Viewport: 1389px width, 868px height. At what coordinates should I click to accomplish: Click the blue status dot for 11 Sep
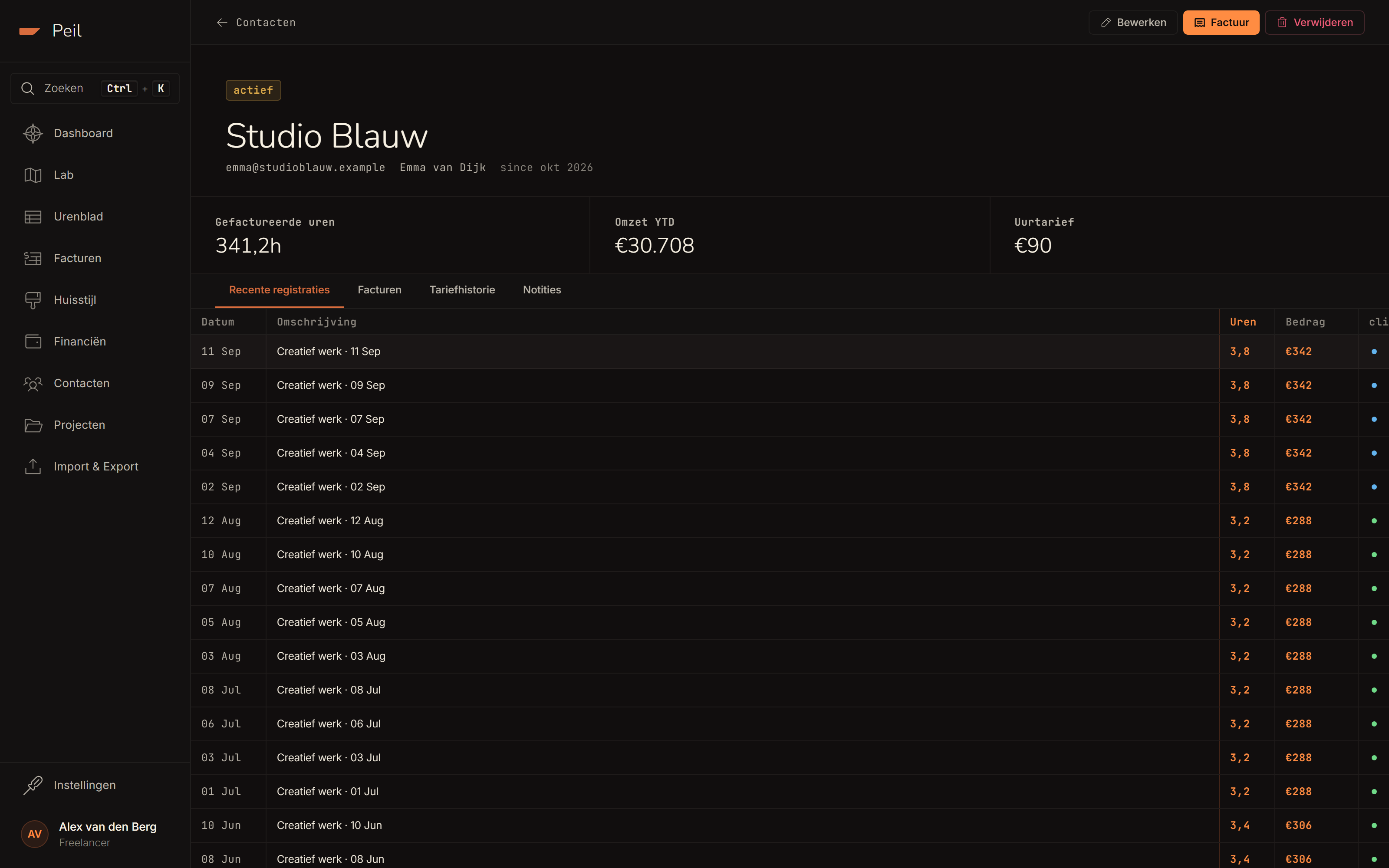[x=1374, y=352]
